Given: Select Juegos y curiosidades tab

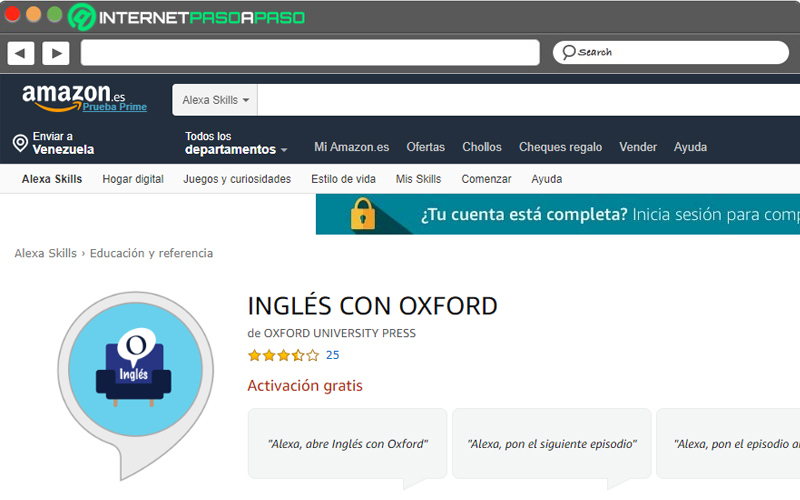Looking at the screenshot, I should 237,179.
